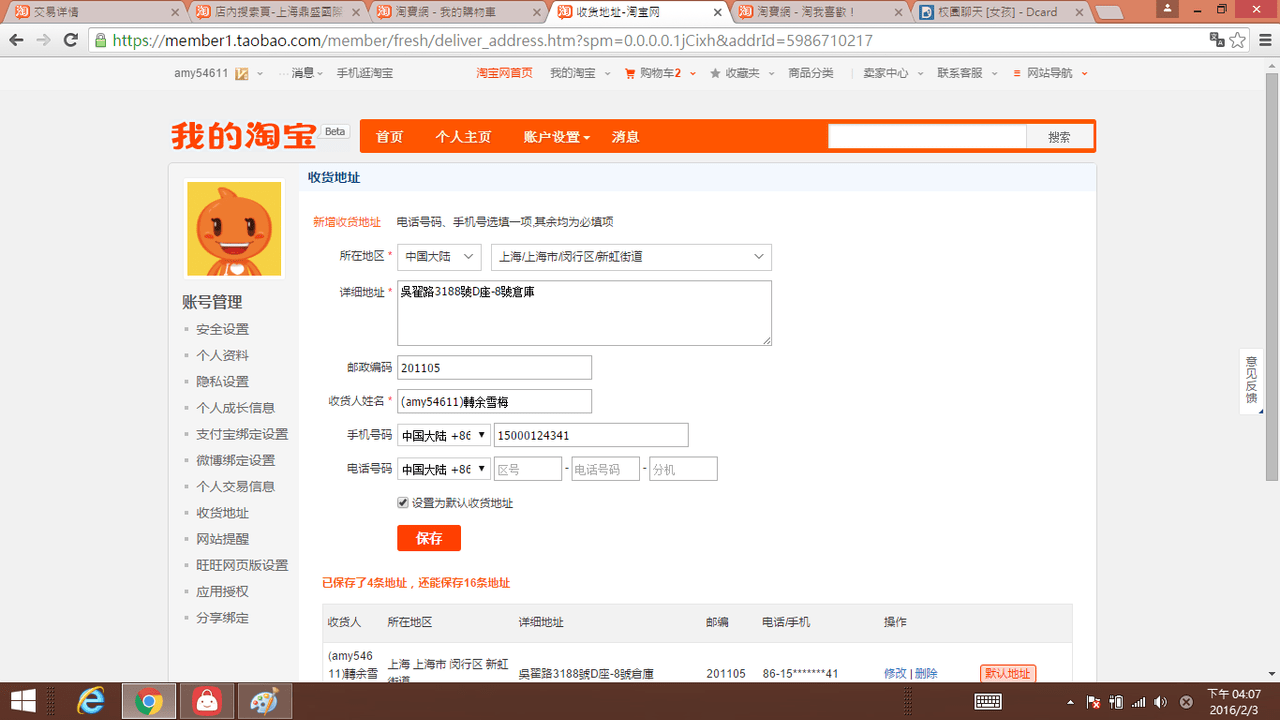Expand the 我的淘宝 top bar dropdown

coord(580,73)
